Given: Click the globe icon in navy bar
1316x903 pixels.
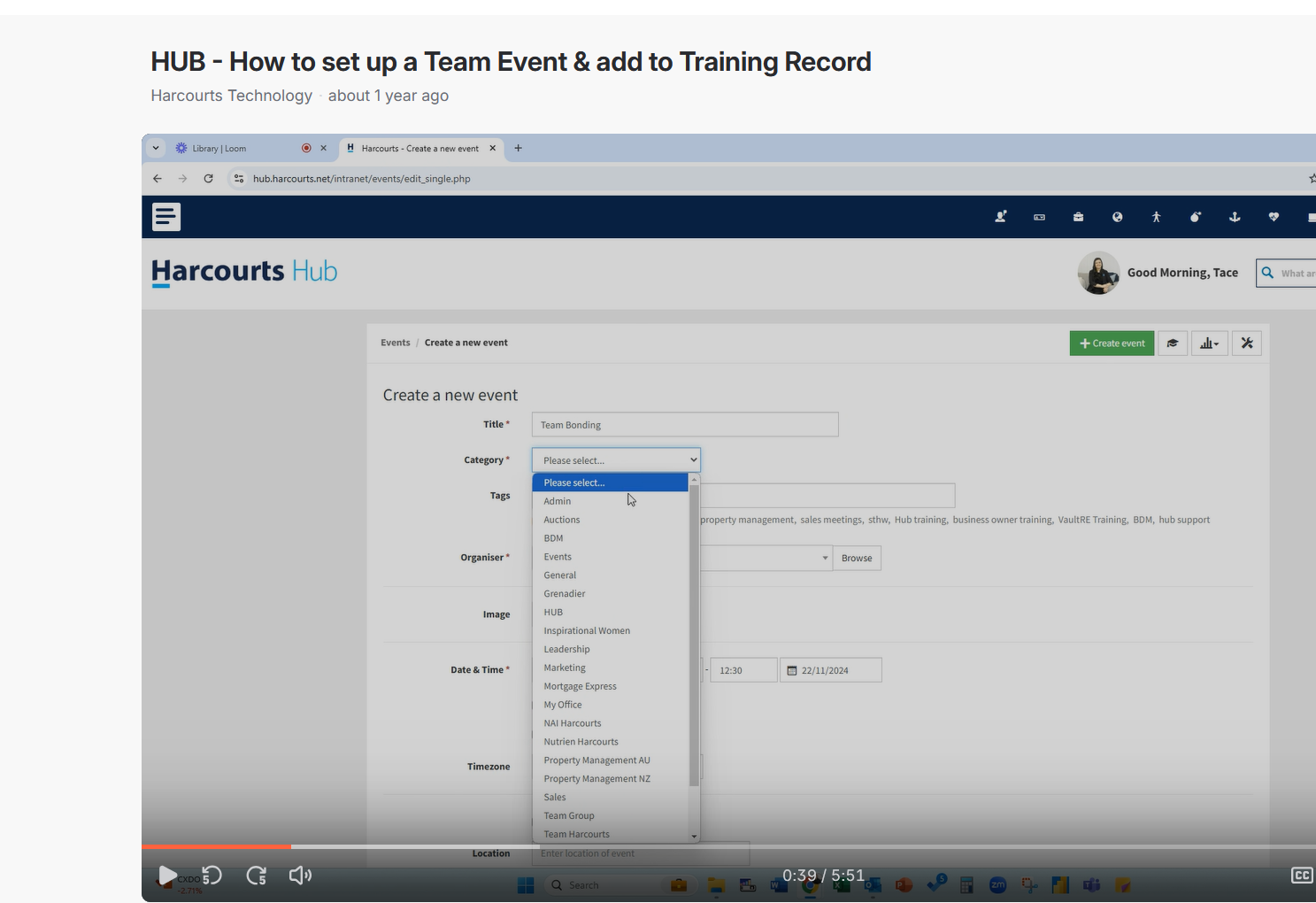Looking at the screenshot, I should pyautogui.click(x=1117, y=217).
